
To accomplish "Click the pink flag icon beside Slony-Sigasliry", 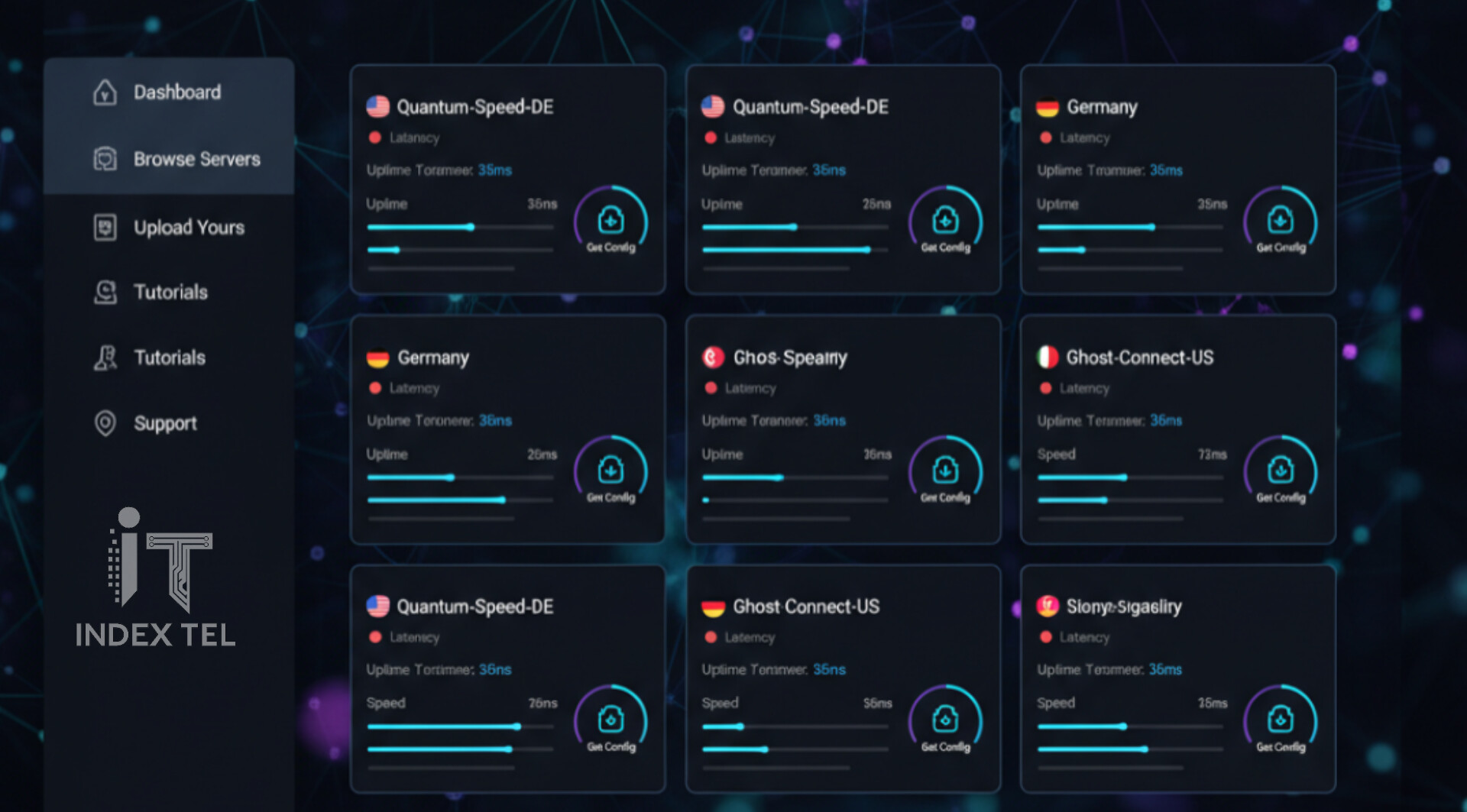I will coord(1048,607).
